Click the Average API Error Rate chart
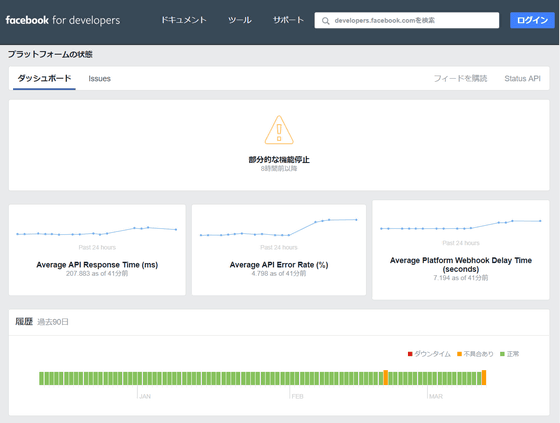 coord(279,227)
